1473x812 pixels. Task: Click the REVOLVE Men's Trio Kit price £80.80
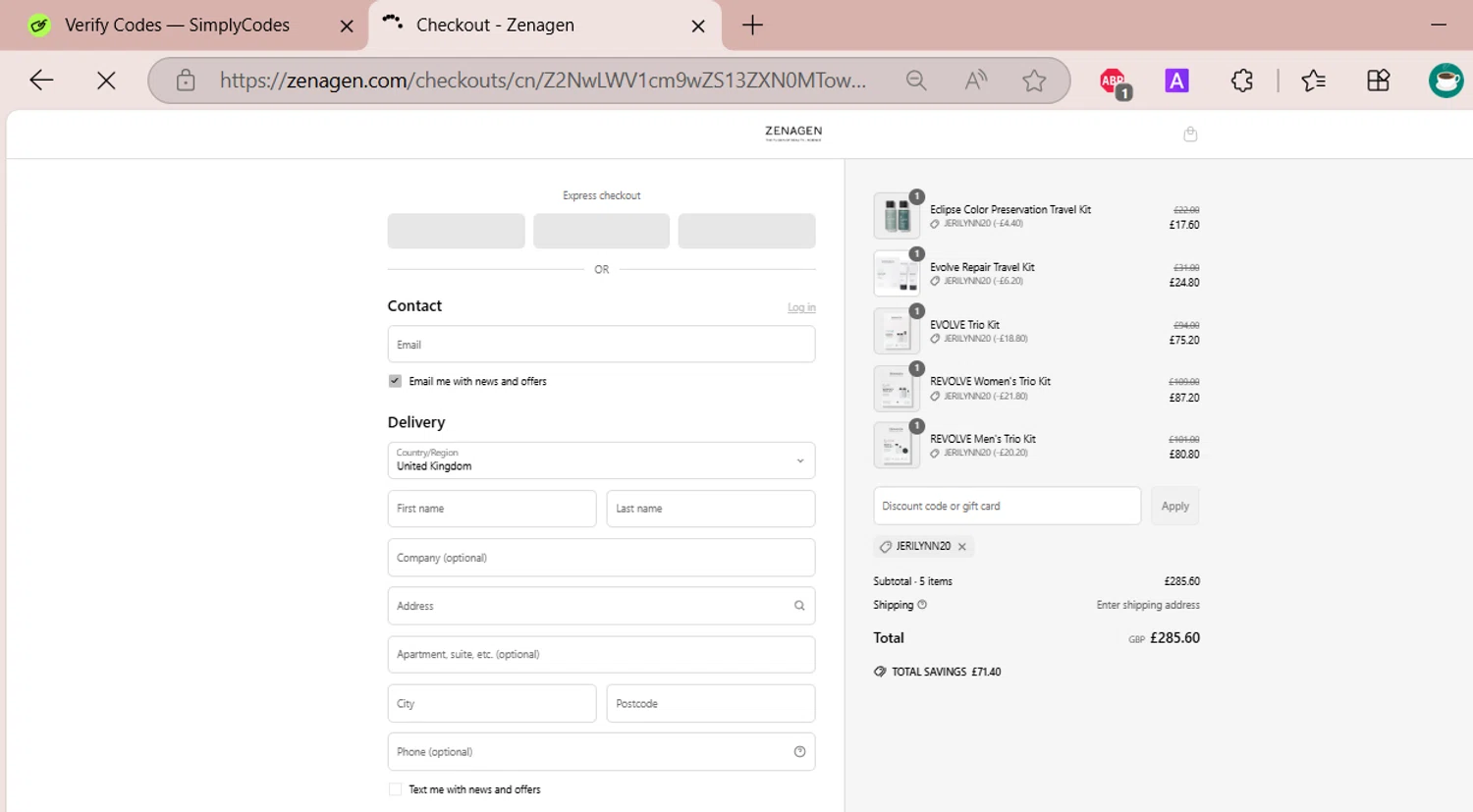(x=1184, y=455)
